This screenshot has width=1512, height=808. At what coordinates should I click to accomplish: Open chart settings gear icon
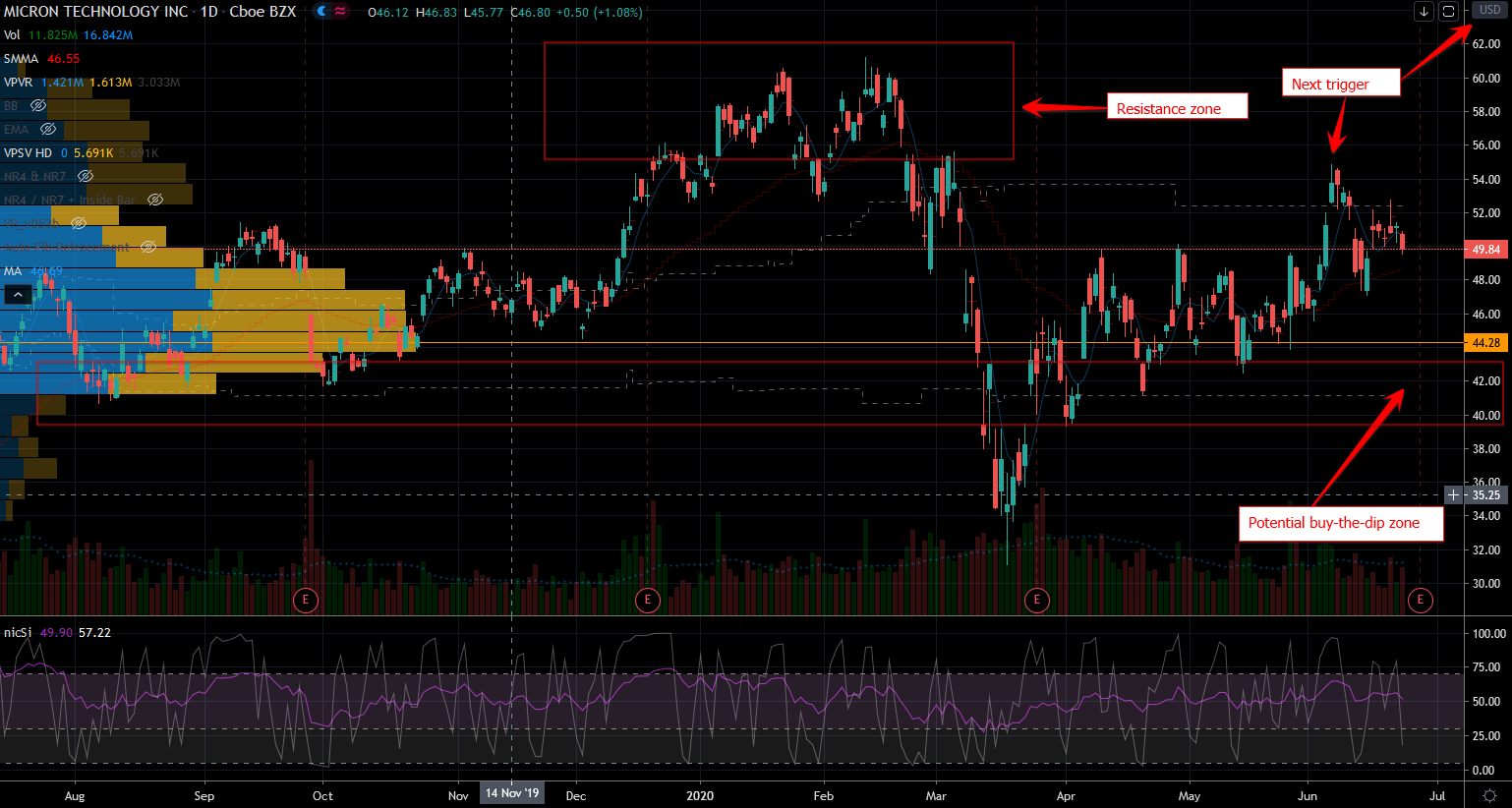click(1489, 795)
